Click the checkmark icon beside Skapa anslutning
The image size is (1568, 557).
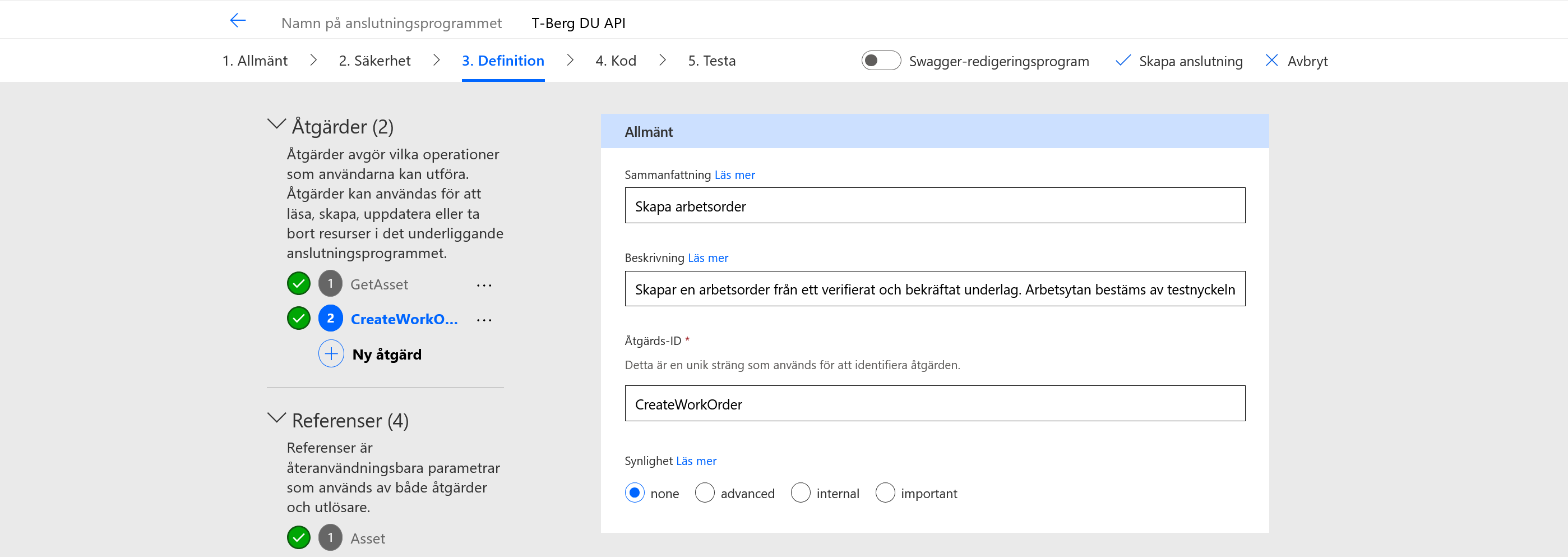coord(1122,60)
